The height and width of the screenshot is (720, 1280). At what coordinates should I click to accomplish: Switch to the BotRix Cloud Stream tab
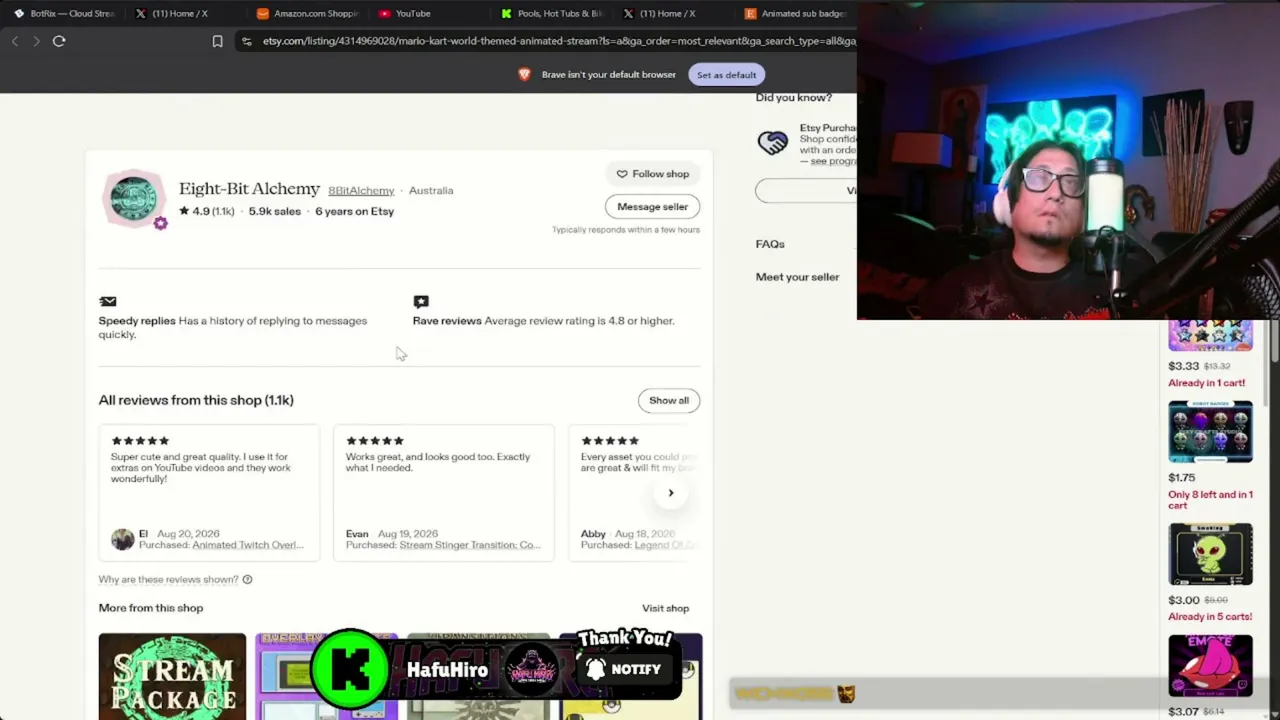click(64, 13)
